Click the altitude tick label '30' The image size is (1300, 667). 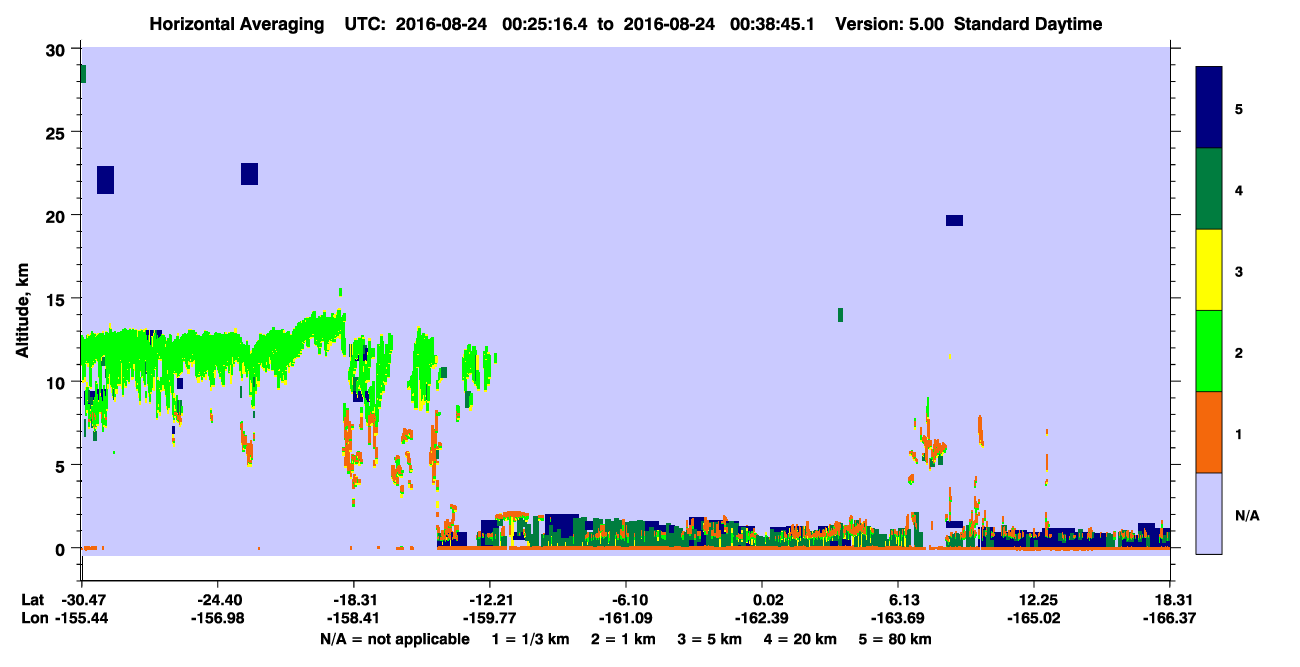click(x=58, y=50)
